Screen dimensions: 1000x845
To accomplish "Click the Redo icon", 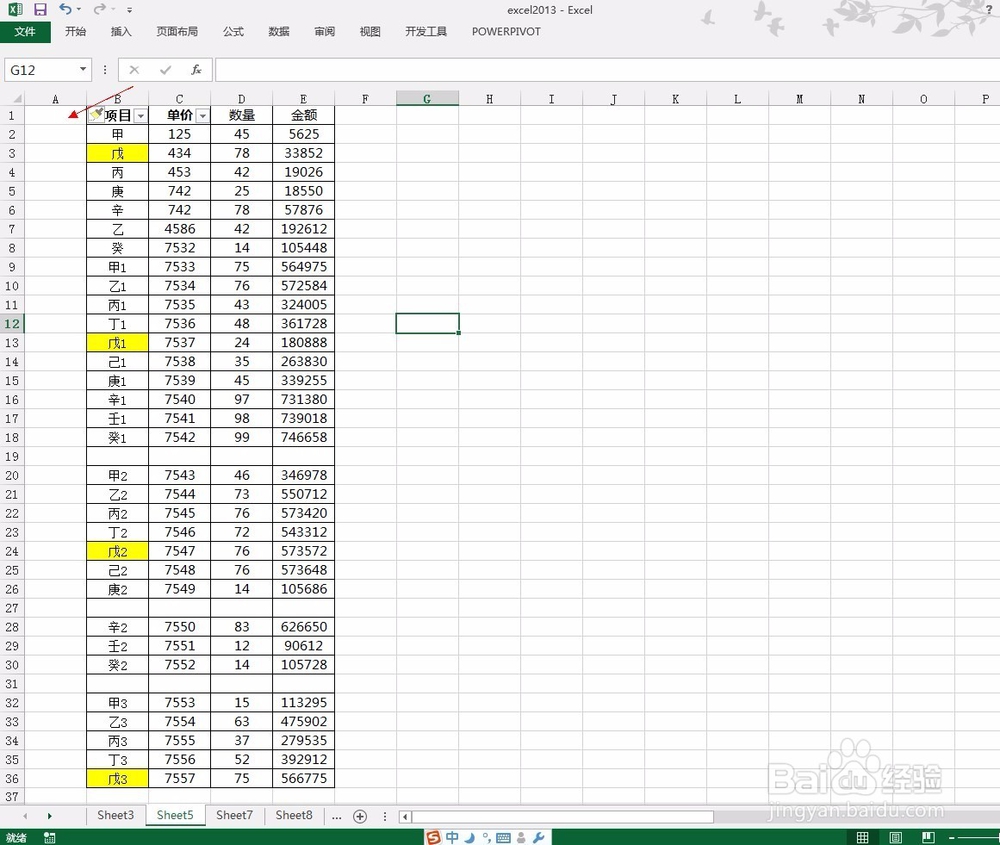I will [x=99, y=9].
